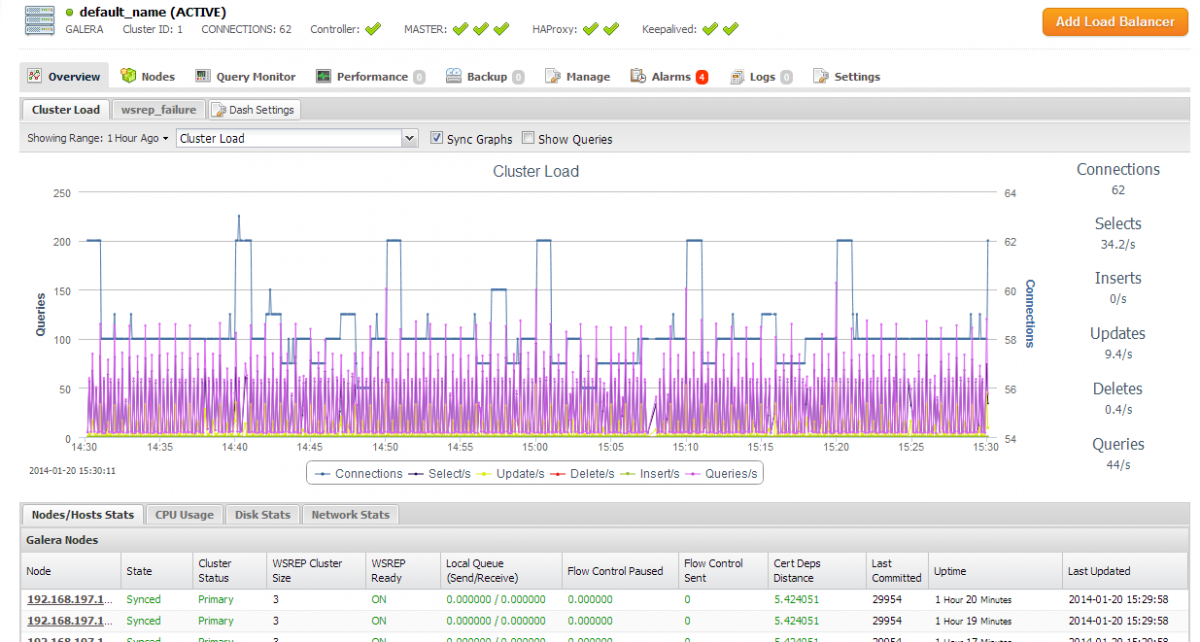Click the Nodes tab icon
The image size is (1200, 642).
coord(128,76)
